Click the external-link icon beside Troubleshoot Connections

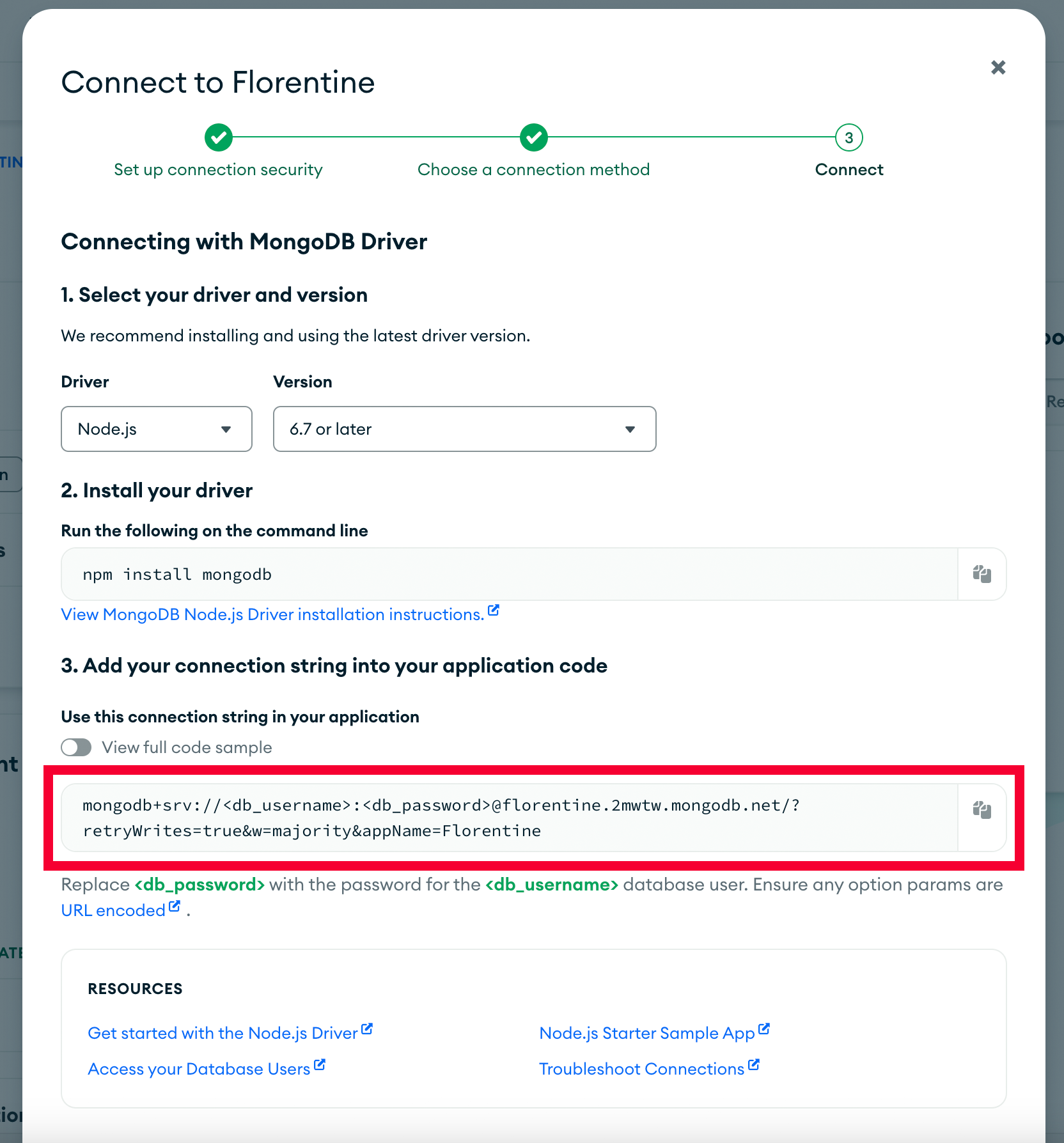tap(754, 1065)
